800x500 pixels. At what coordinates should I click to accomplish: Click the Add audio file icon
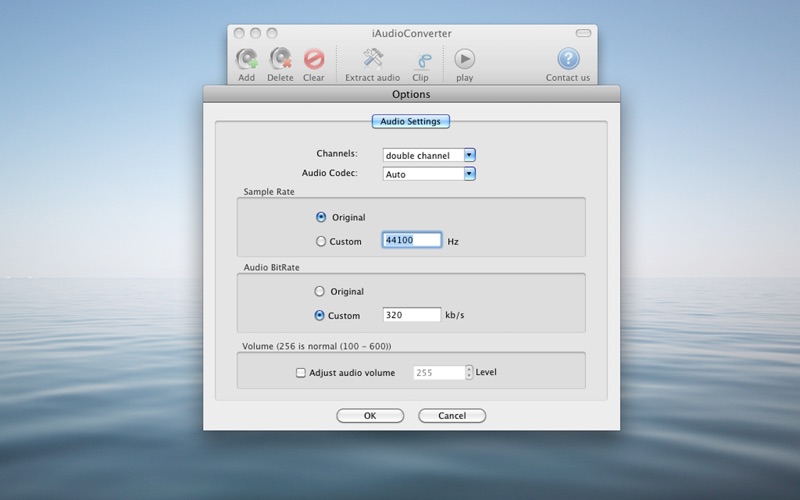tap(246, 59)
